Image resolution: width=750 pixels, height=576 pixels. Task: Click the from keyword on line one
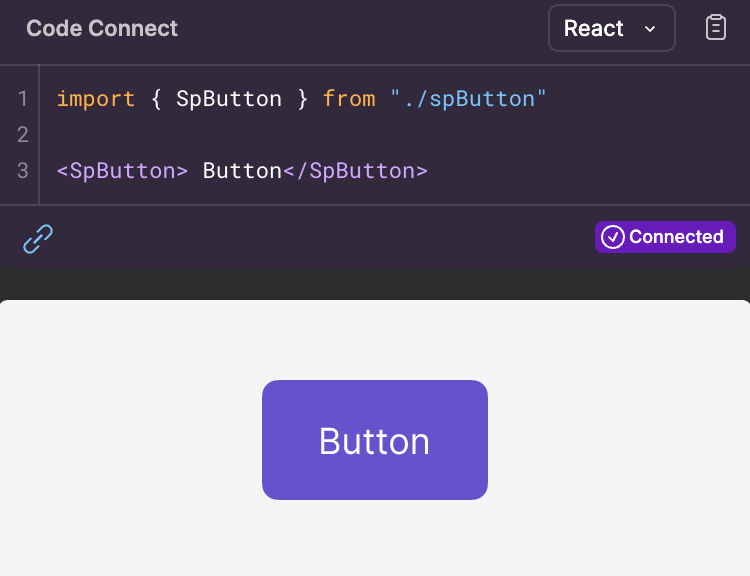[x=349, y=99]
